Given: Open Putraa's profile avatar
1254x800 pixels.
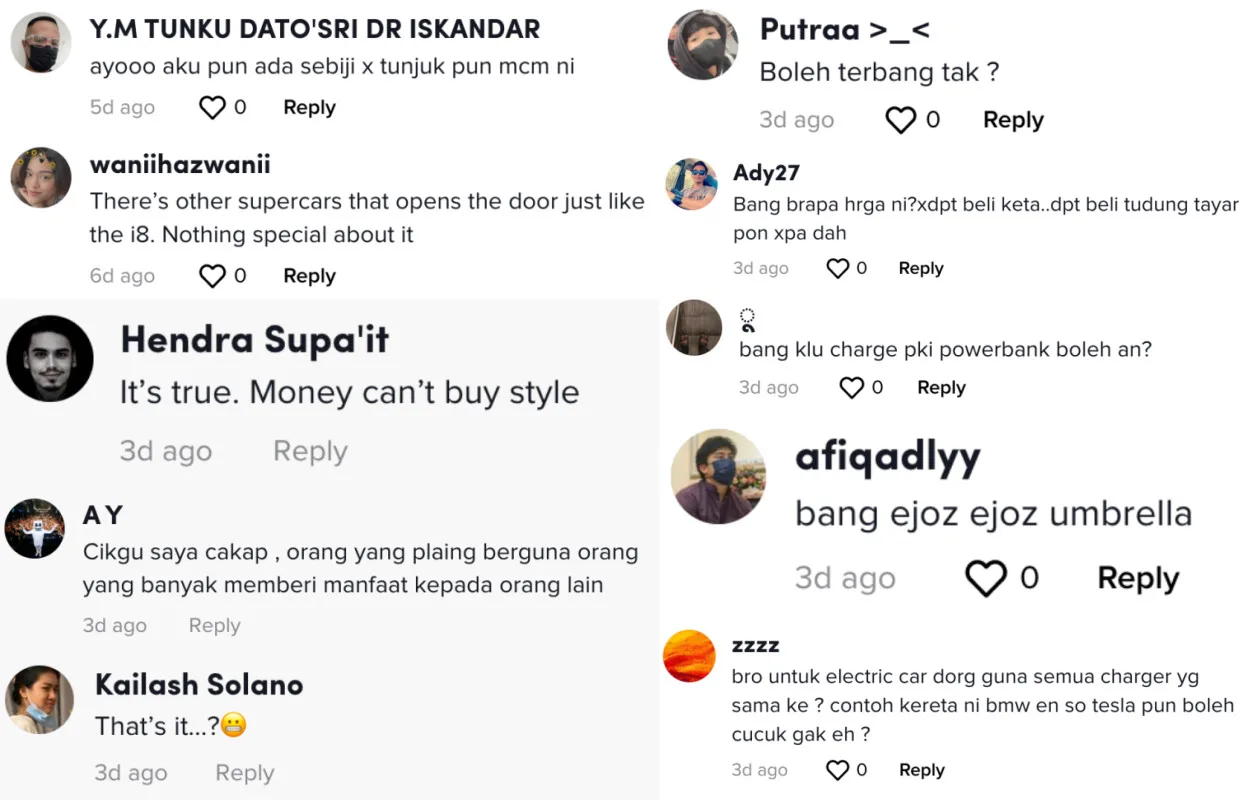Looking at the screenshot, I should (x=703, y=45).
